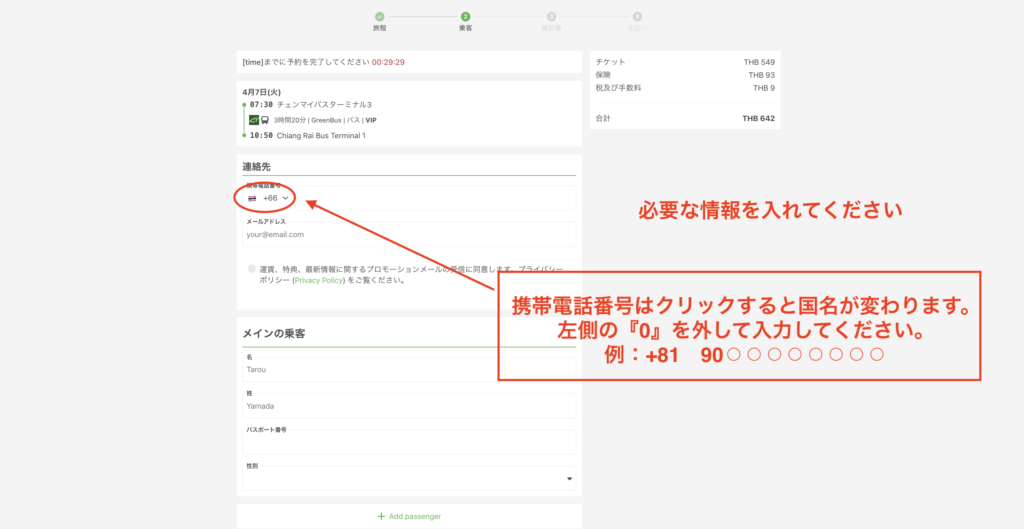
Task: Click the 00:29:29 countdown timer
Action: click(x=388, y=63)
